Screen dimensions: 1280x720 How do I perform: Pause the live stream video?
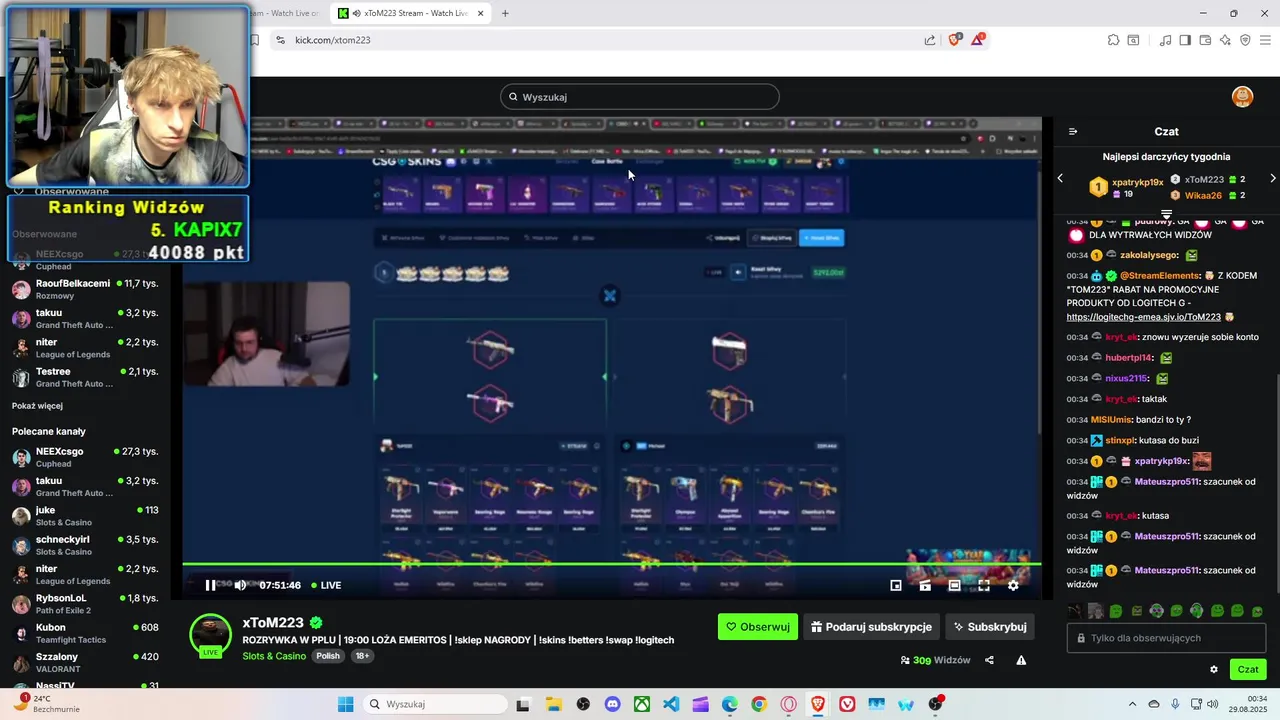pyautogui.click(x=210, y=585)
